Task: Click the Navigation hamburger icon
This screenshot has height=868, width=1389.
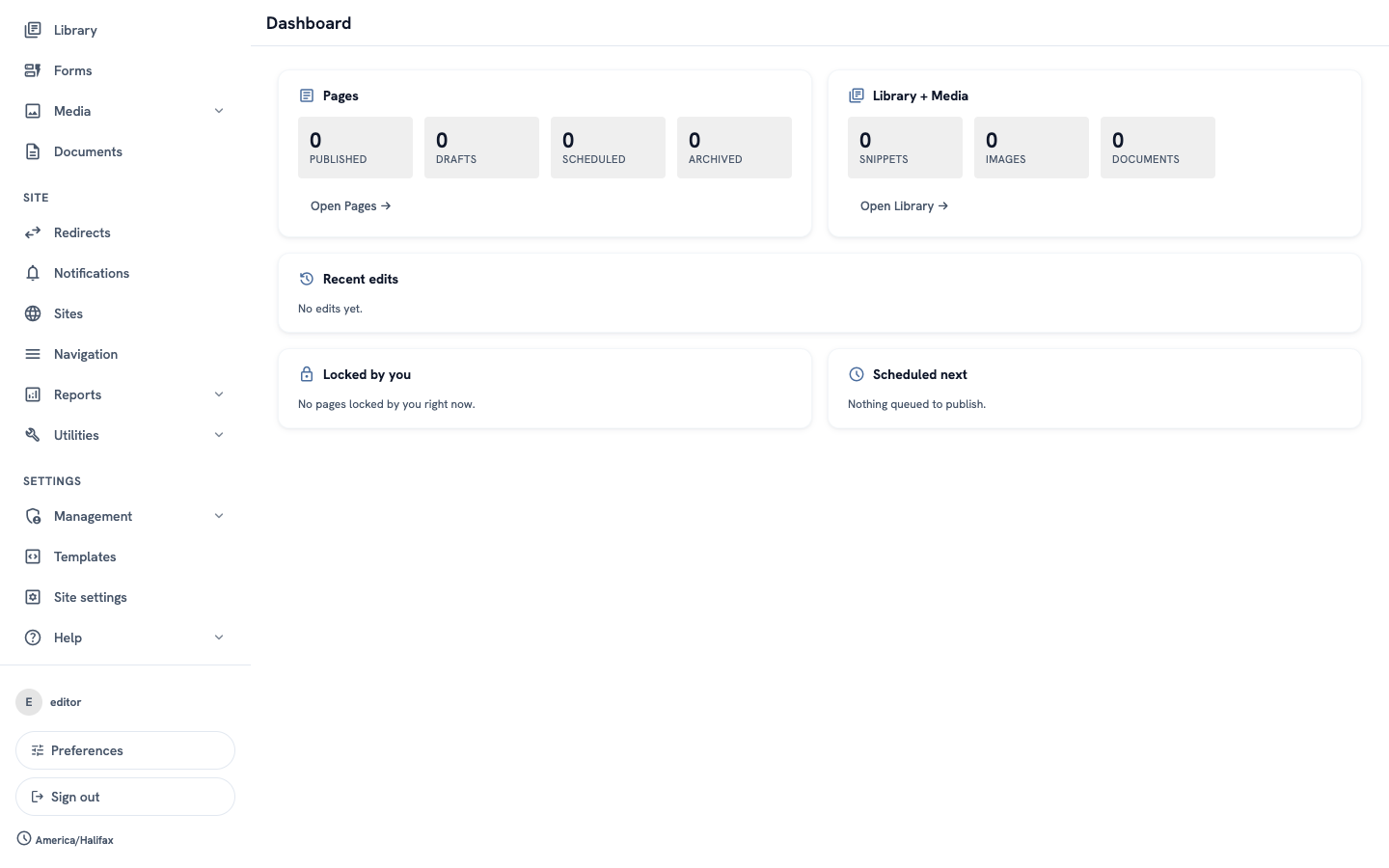Action: 33,354
